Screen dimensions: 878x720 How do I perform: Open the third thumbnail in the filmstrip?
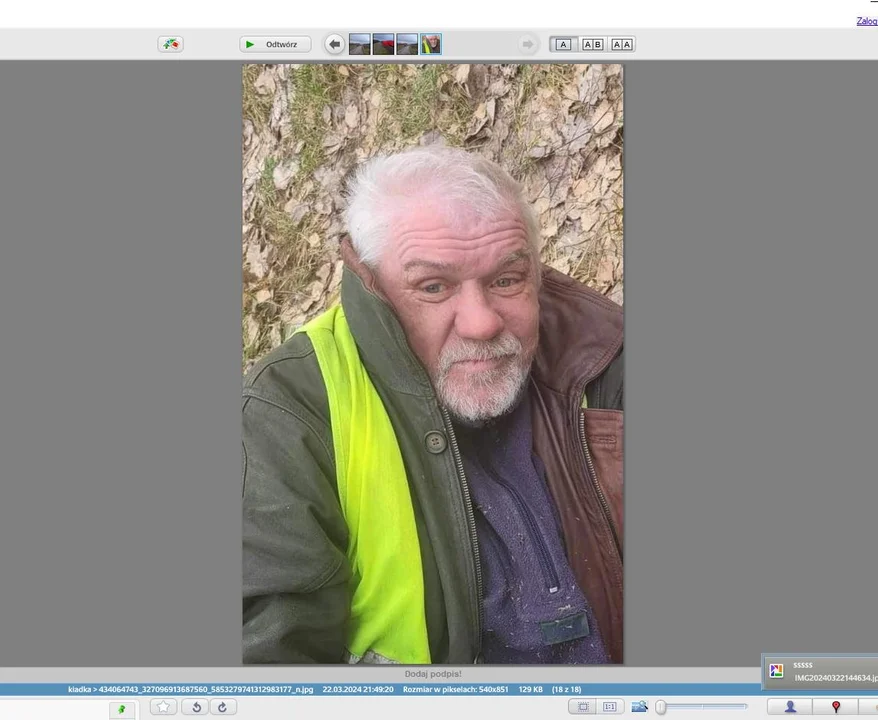tap(407, 44)
